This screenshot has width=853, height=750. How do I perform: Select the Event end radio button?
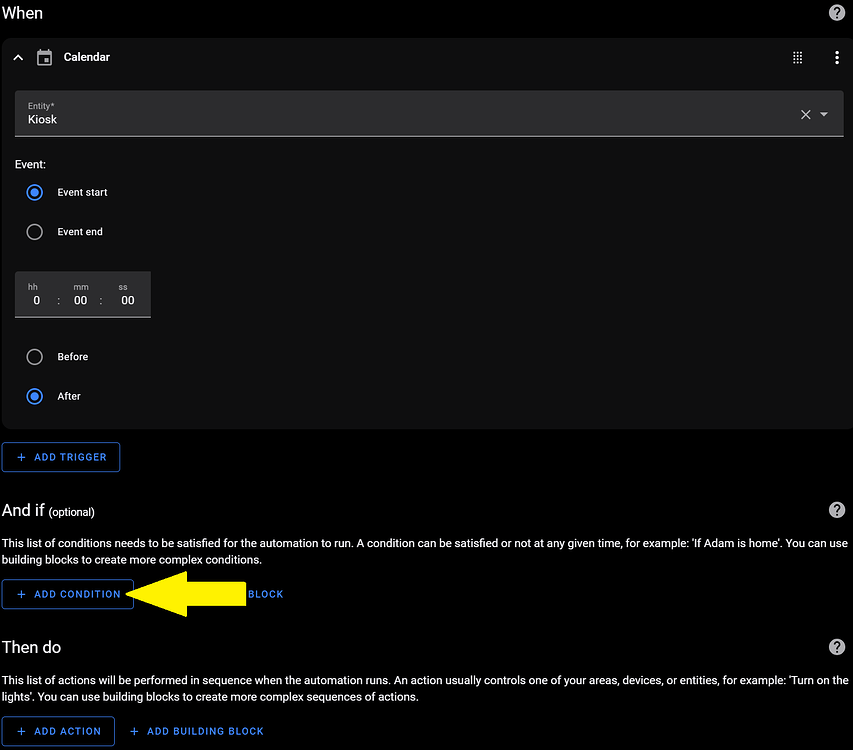coord(34,231)
